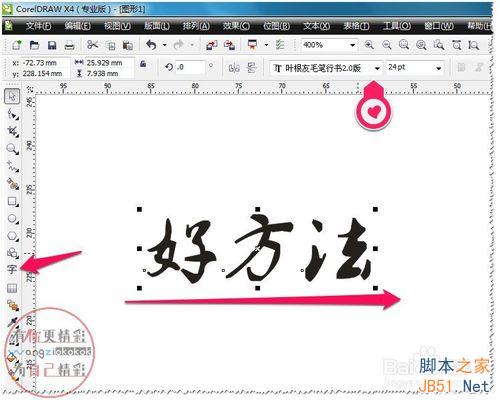The image size is (500, 400).
Task: Mirror the object horizontally
Action: coord(234,68)
